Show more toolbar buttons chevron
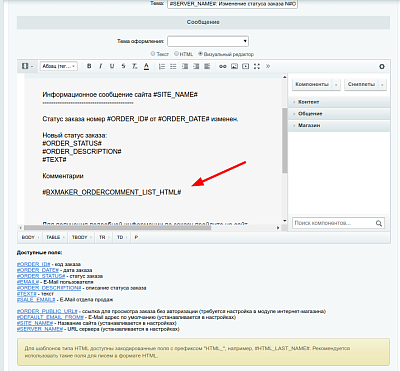 268,66
